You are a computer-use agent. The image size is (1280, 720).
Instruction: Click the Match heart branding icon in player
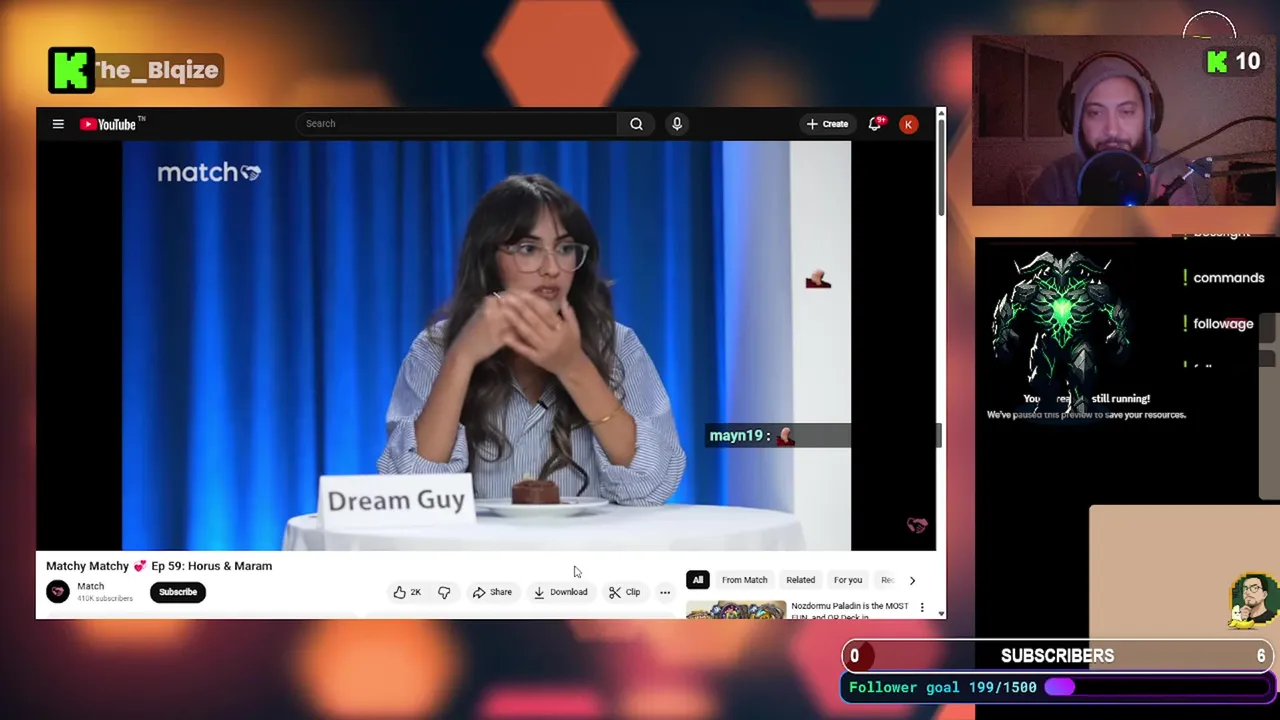click(917, 525)
